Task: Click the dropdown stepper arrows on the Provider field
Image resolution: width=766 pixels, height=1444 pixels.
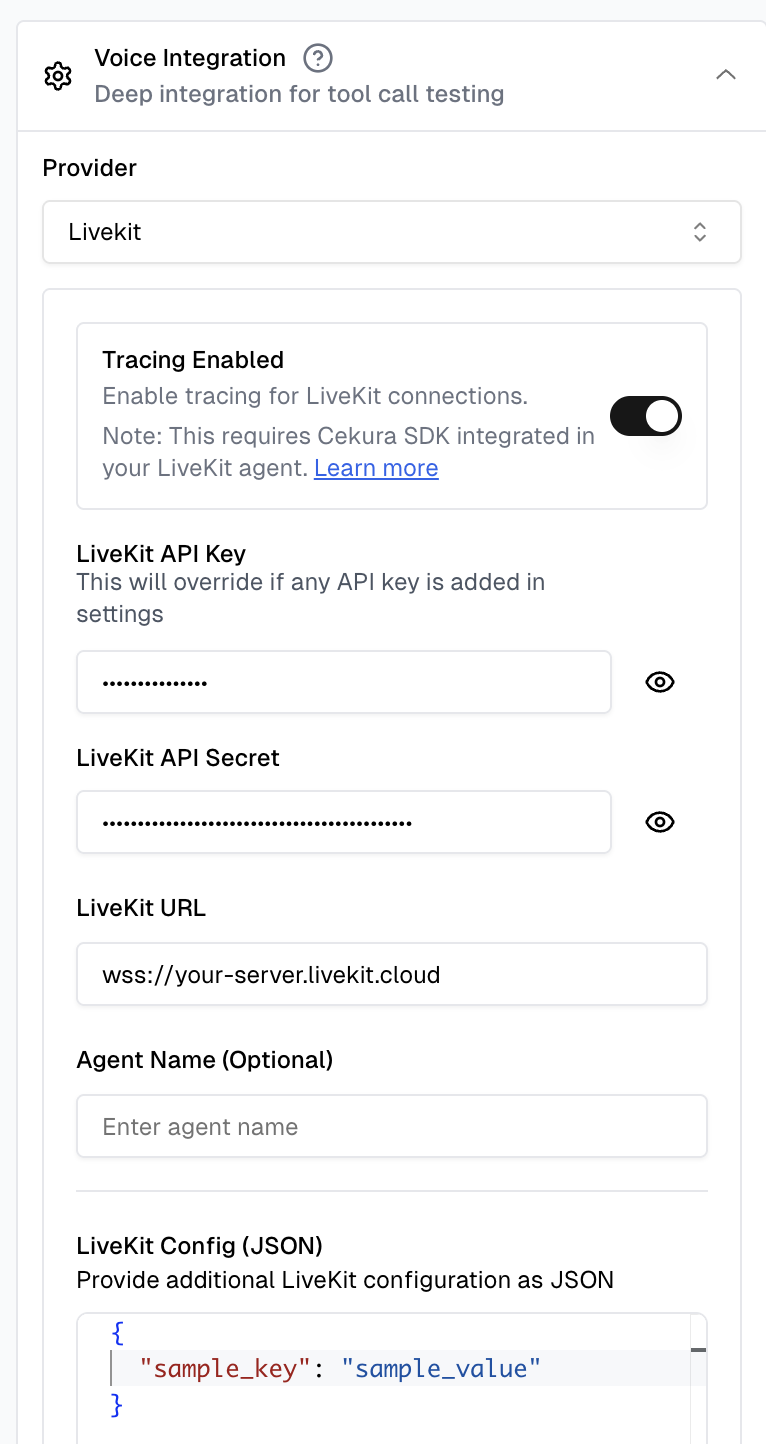Action: pyautogui.click(x=699, y=231)
